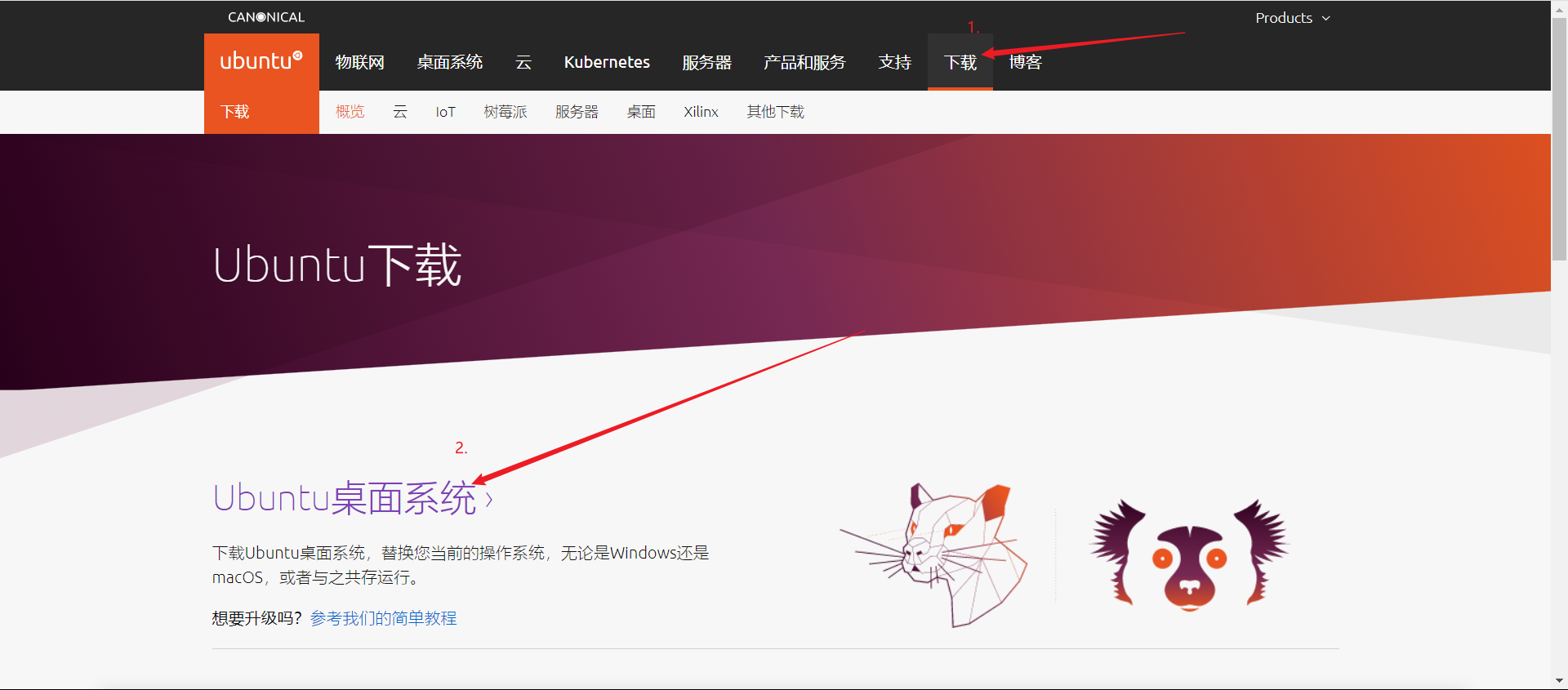
Task: Expand the Products dropdown
Action: (x=1293, y=18)
